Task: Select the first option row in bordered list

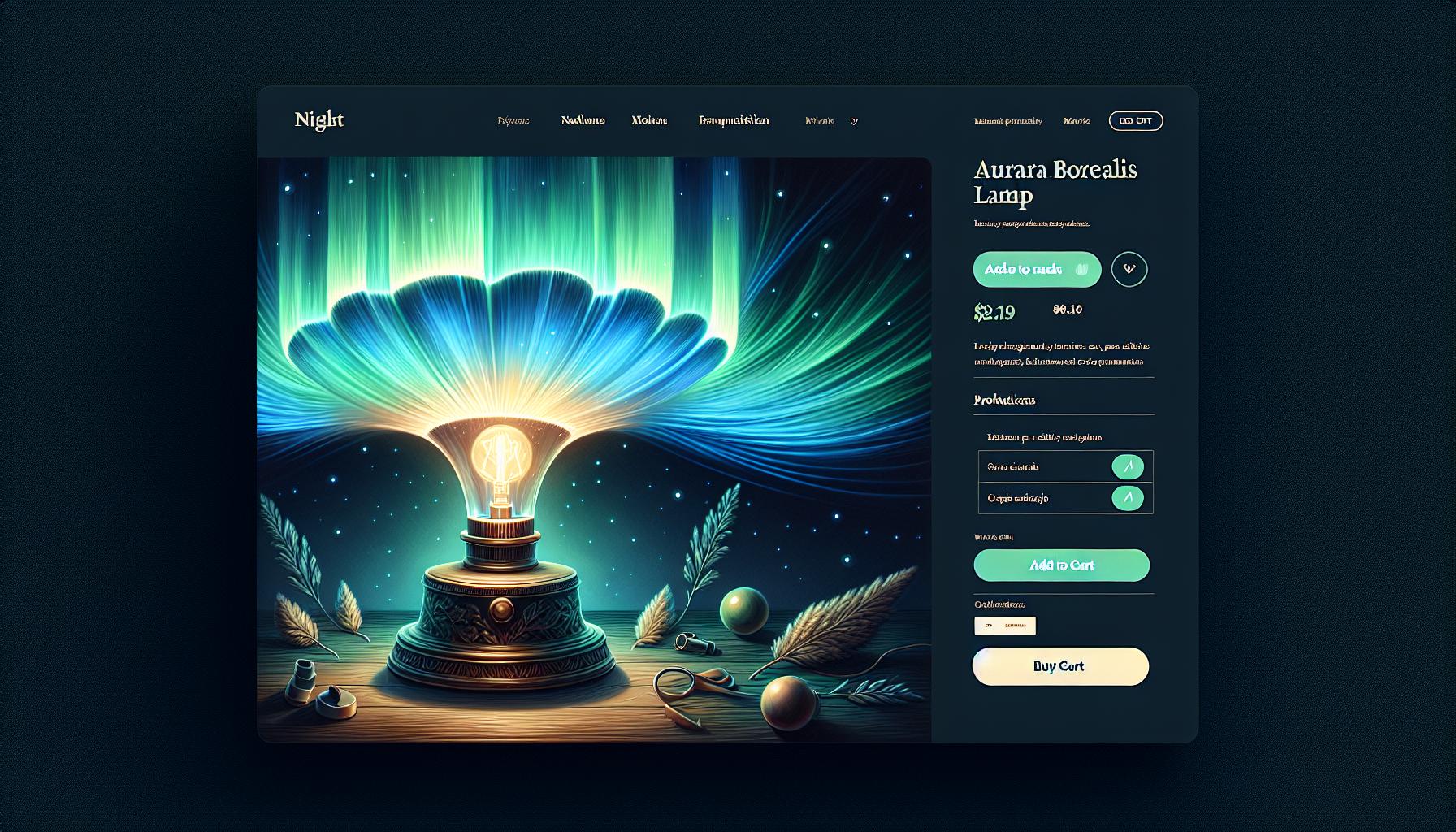Action: tap(1065, 466)
